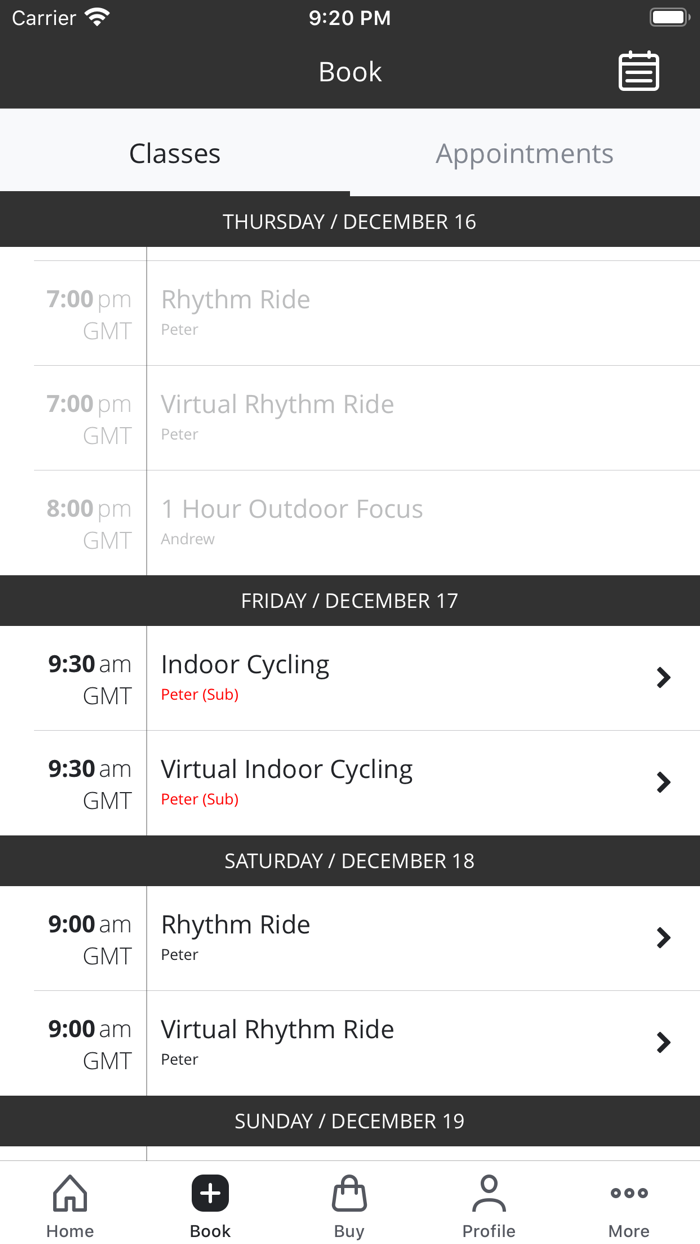Viewport: 700px width, 1244px height.
Task: Tap the Saturday December 18 header
Action: [x=349, y=861]
